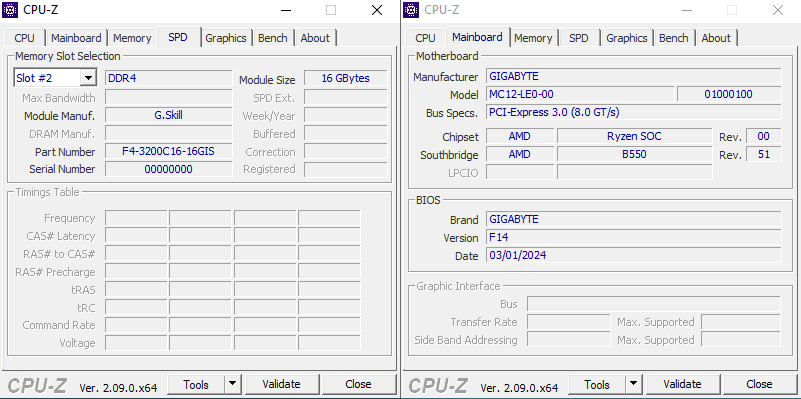
Task: Open Bench tab in left window
Action: tap(273, 38)
